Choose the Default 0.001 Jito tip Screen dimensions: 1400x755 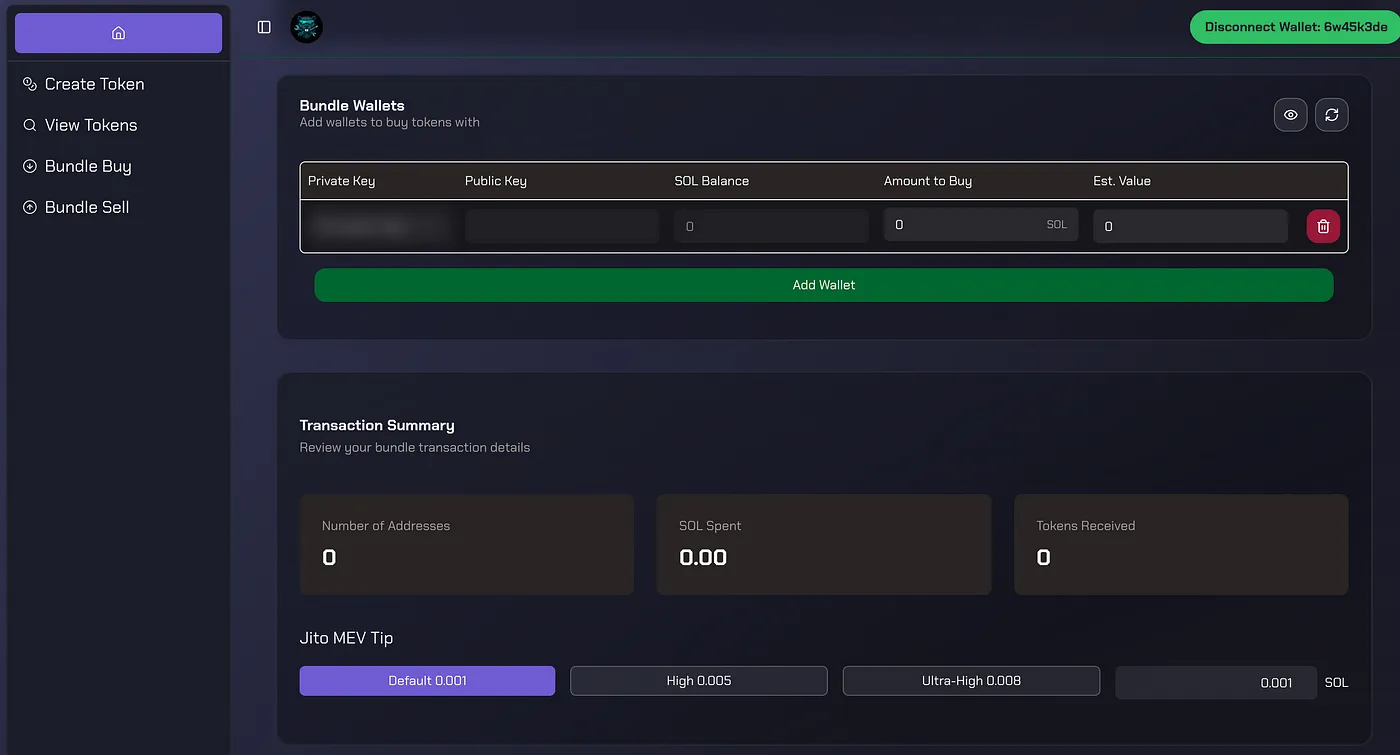pos(427,681)
